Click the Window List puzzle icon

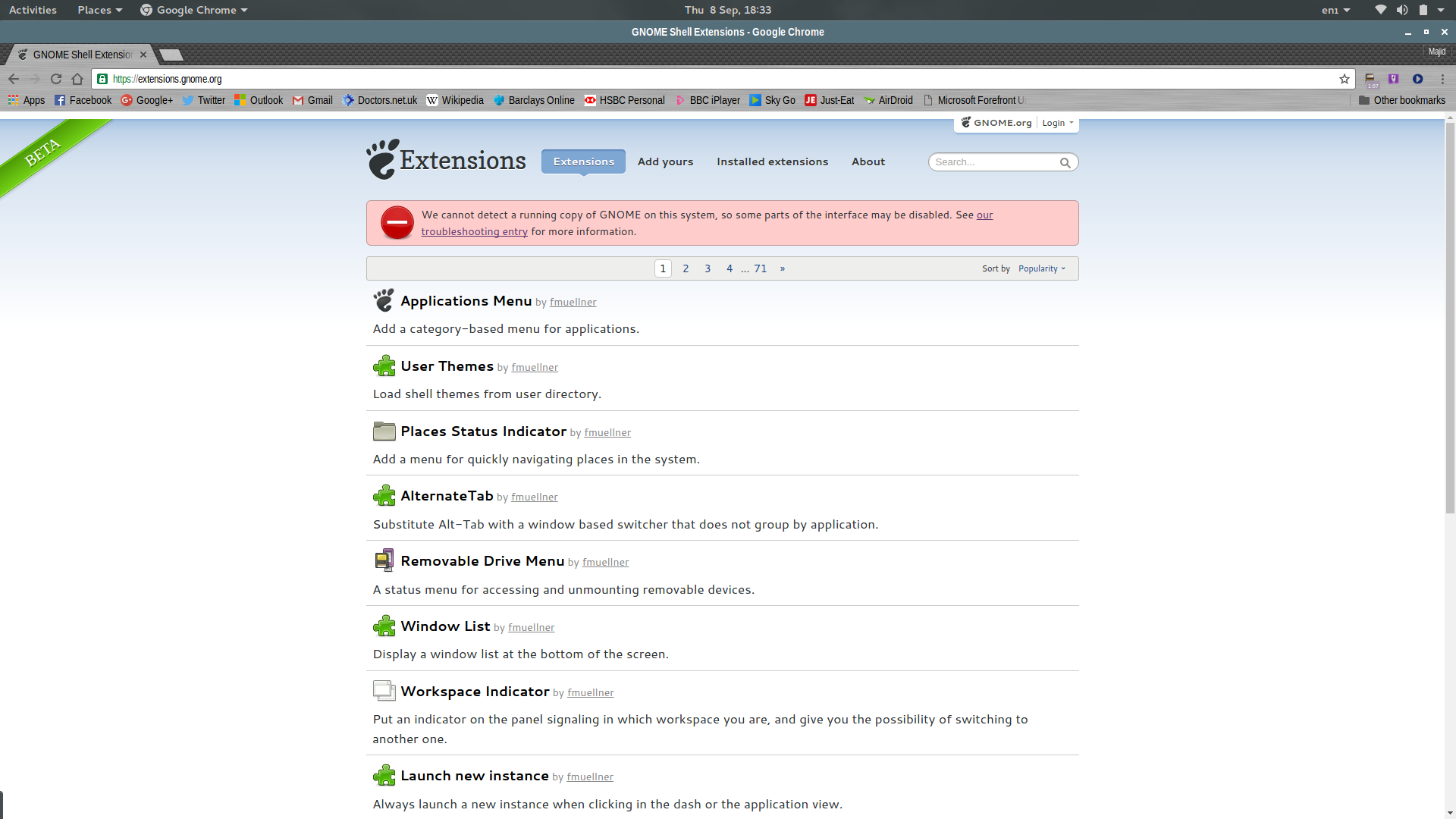tap(384, 626)
